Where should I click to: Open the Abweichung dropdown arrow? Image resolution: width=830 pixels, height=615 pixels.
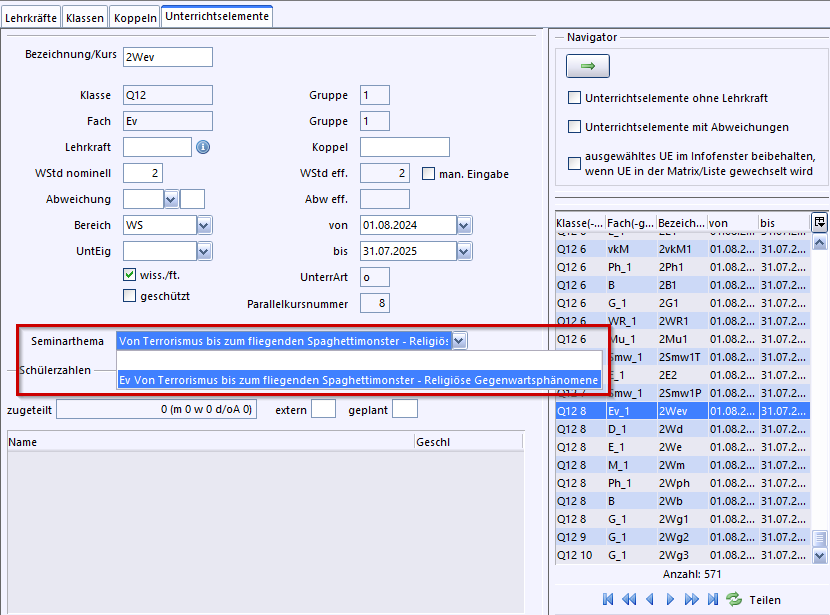point(170,200)
